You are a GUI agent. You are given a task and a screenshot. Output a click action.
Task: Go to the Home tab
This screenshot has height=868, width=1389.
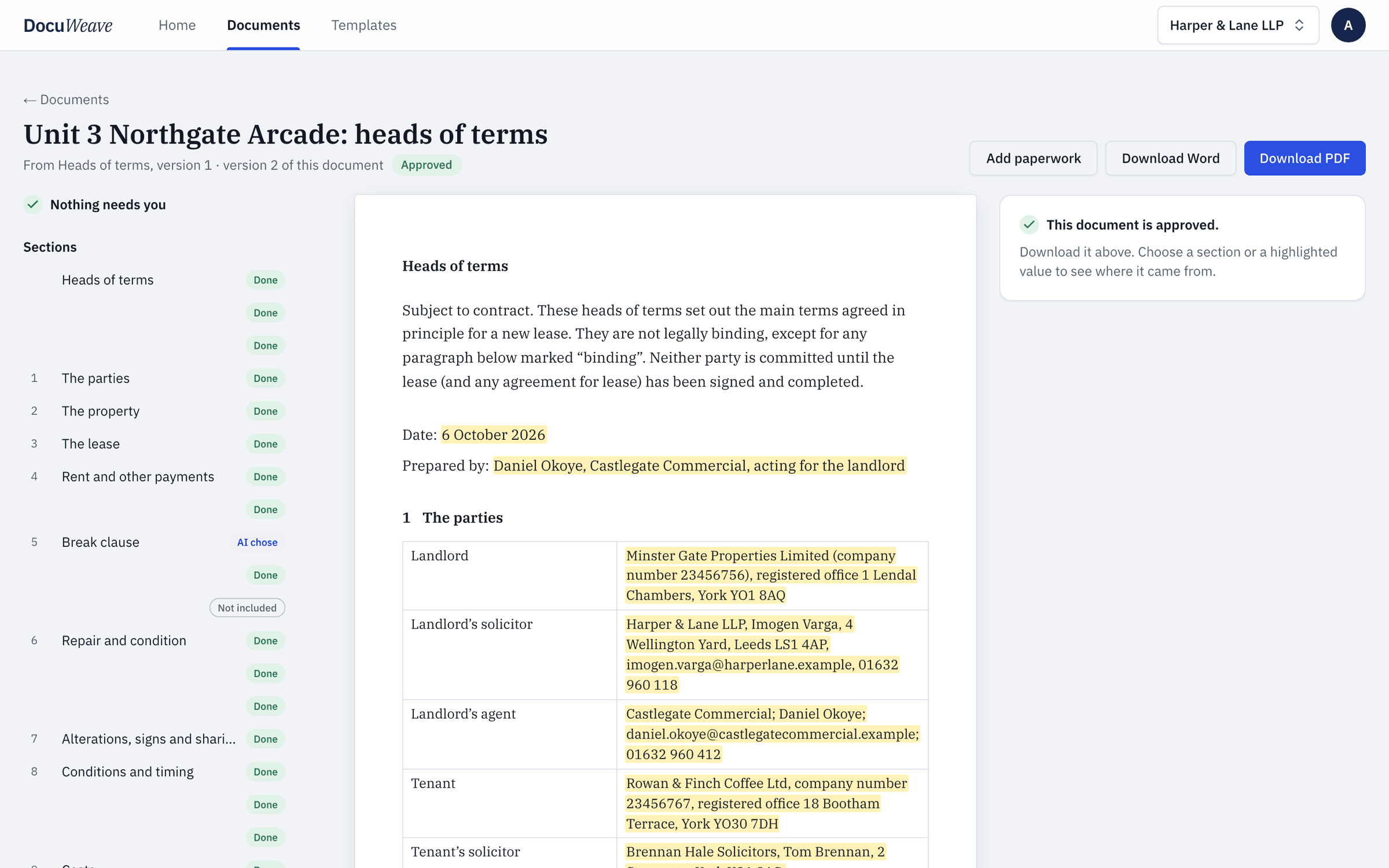coord(177,25)
